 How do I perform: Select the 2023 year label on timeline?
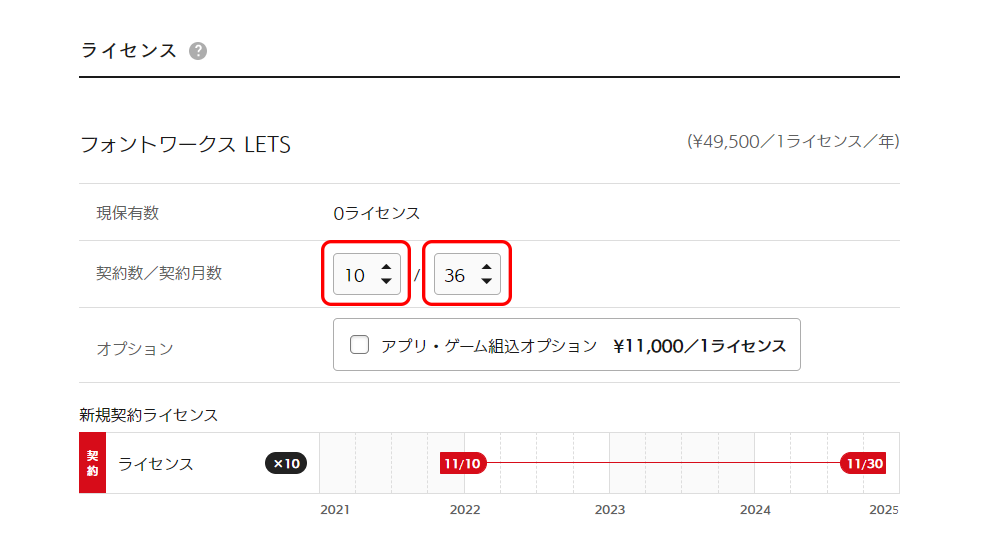point(610,510)
